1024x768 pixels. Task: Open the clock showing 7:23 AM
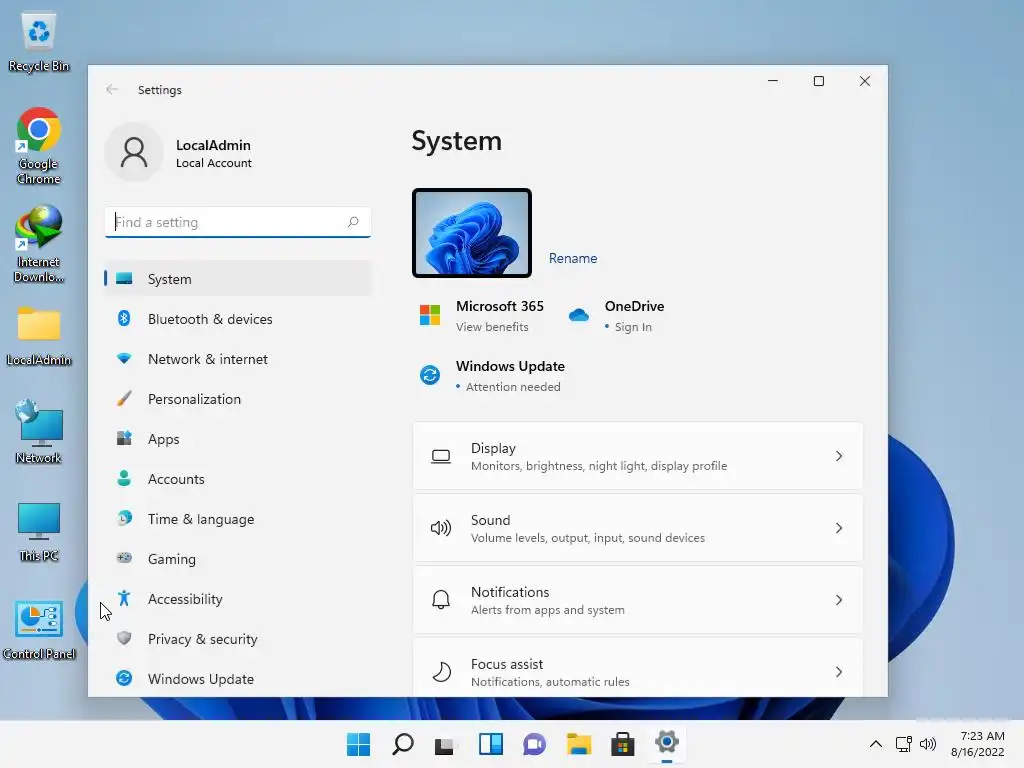coord(978,744)
